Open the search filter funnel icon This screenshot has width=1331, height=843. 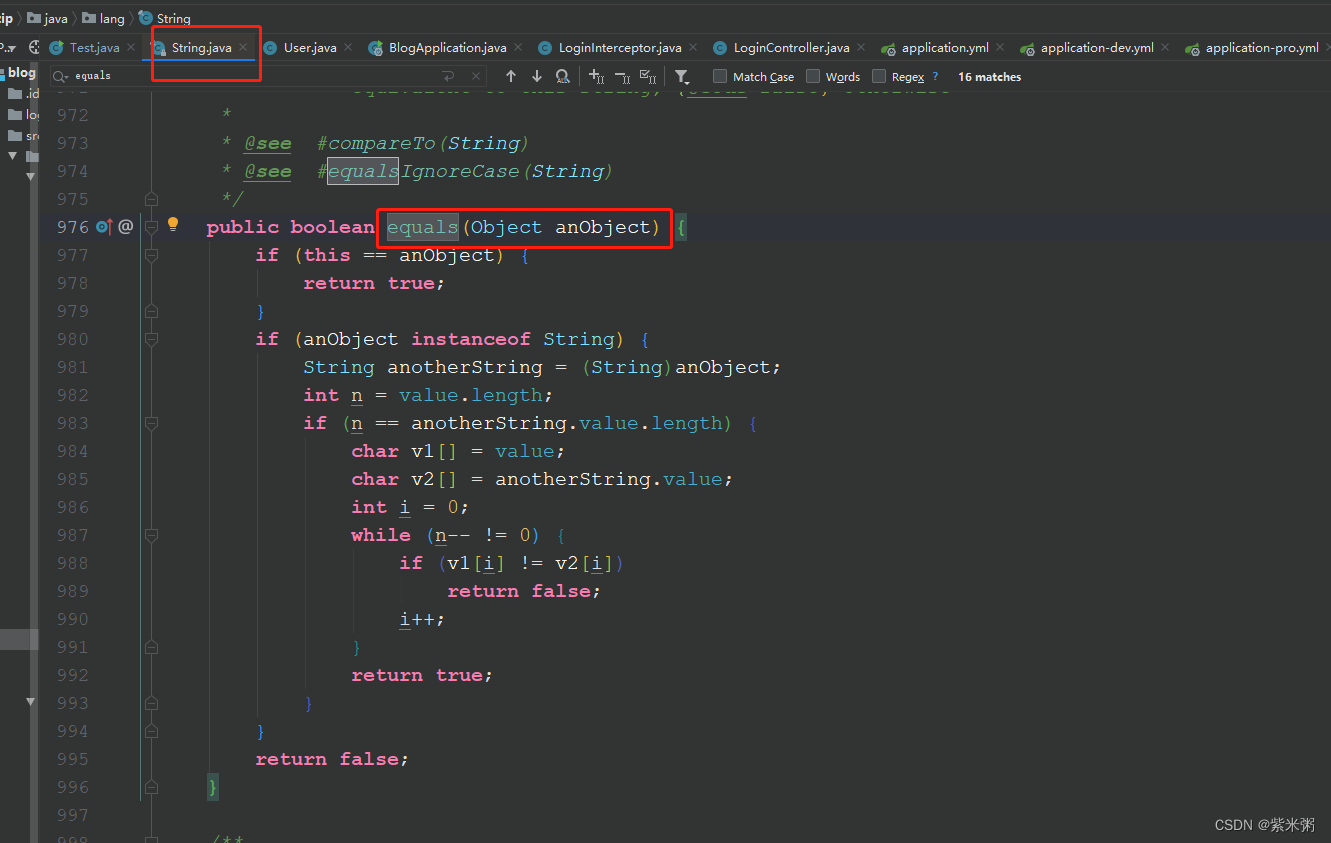click(681, 76)
